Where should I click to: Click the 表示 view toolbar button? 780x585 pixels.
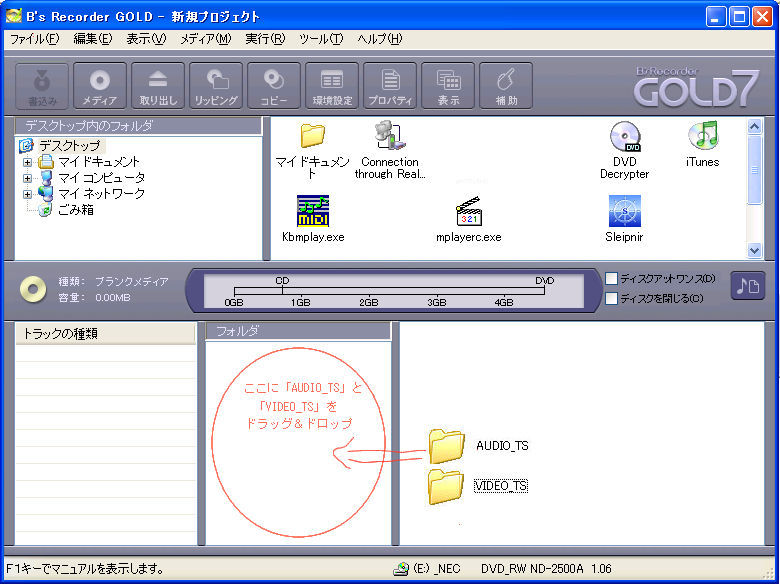pyautogui.click(x=448, y=86)
